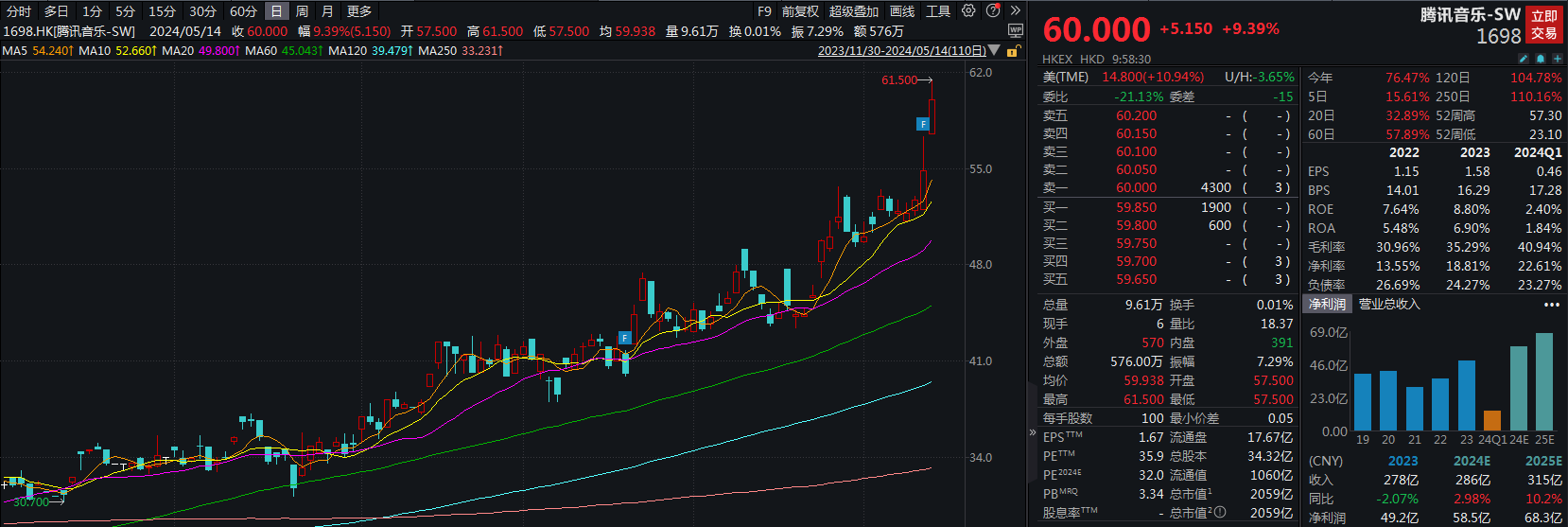The image size is (1568, 527).
Task: Click the pencil edit icon beside stock name
Action: [x=1524, y=59]
